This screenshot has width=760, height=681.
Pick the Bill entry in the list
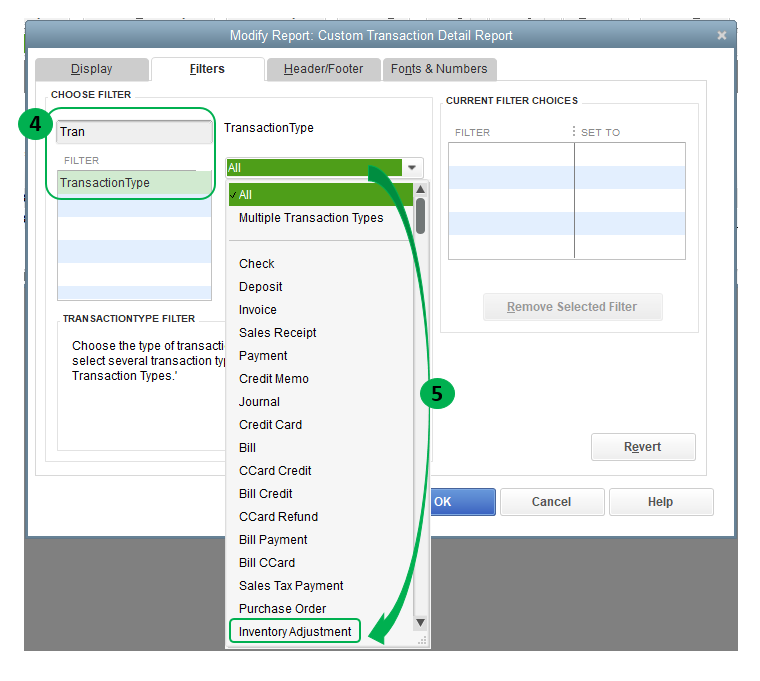(x=247, y=448)
